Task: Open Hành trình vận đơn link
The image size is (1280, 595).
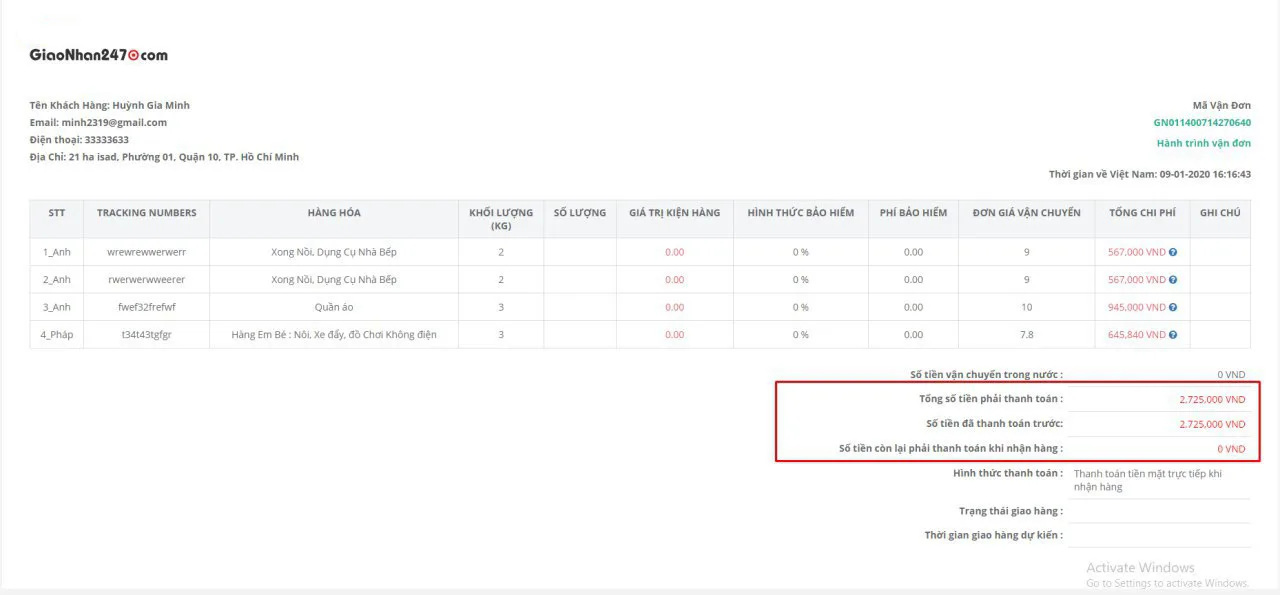Action: pyautogui.click(x=1204, y=143)
